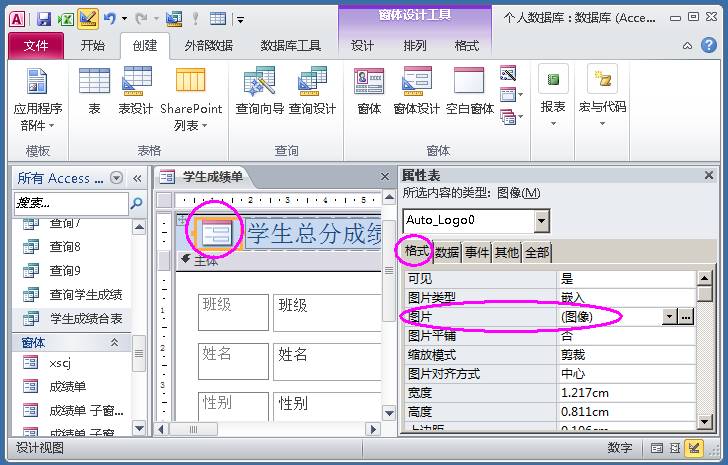The image size is (728, 465).
Task: Select the 表设计 table design icon
Action: [136, 90]
